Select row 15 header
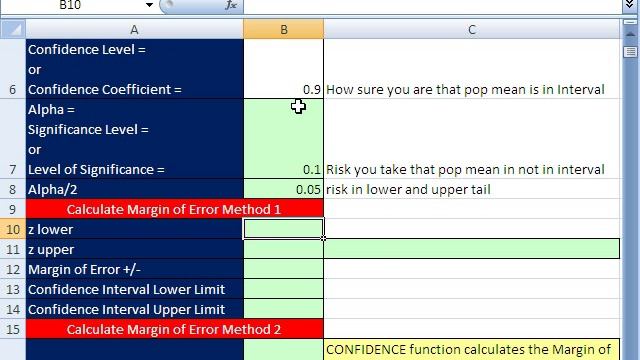640x360 pixels. click(x=13, y=329)
